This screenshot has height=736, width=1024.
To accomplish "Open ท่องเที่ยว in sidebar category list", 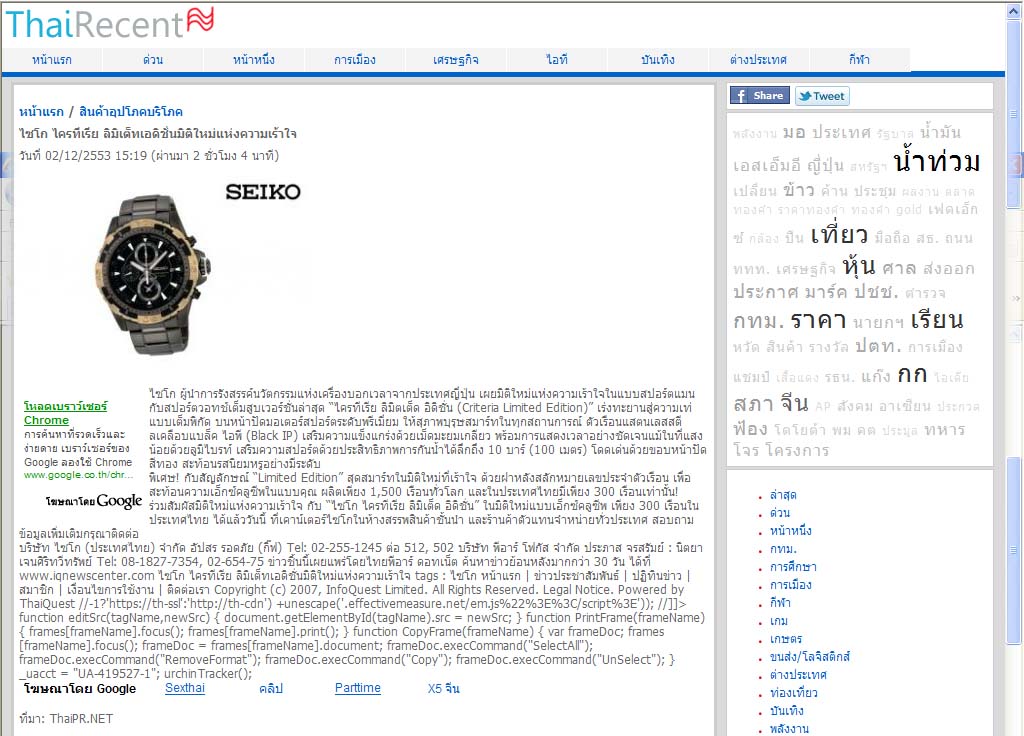I will click(x=793, y=693).
